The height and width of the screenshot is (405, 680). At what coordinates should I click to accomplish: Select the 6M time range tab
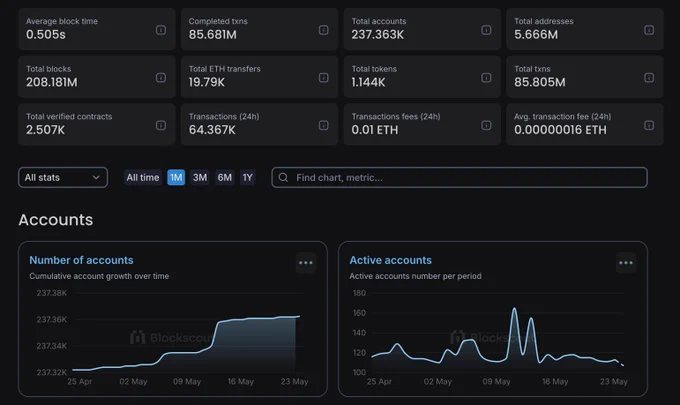pyautogui.click(x=225, y=177)
